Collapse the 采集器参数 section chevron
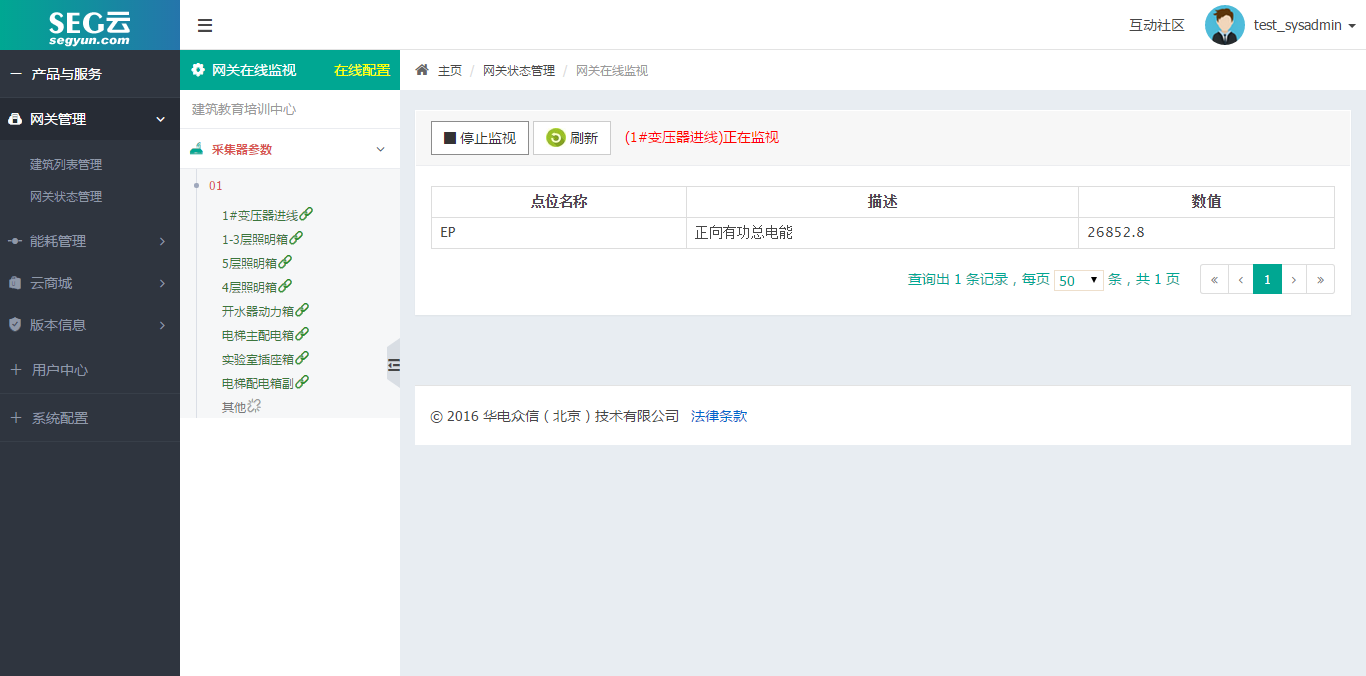 coord(378,148)
